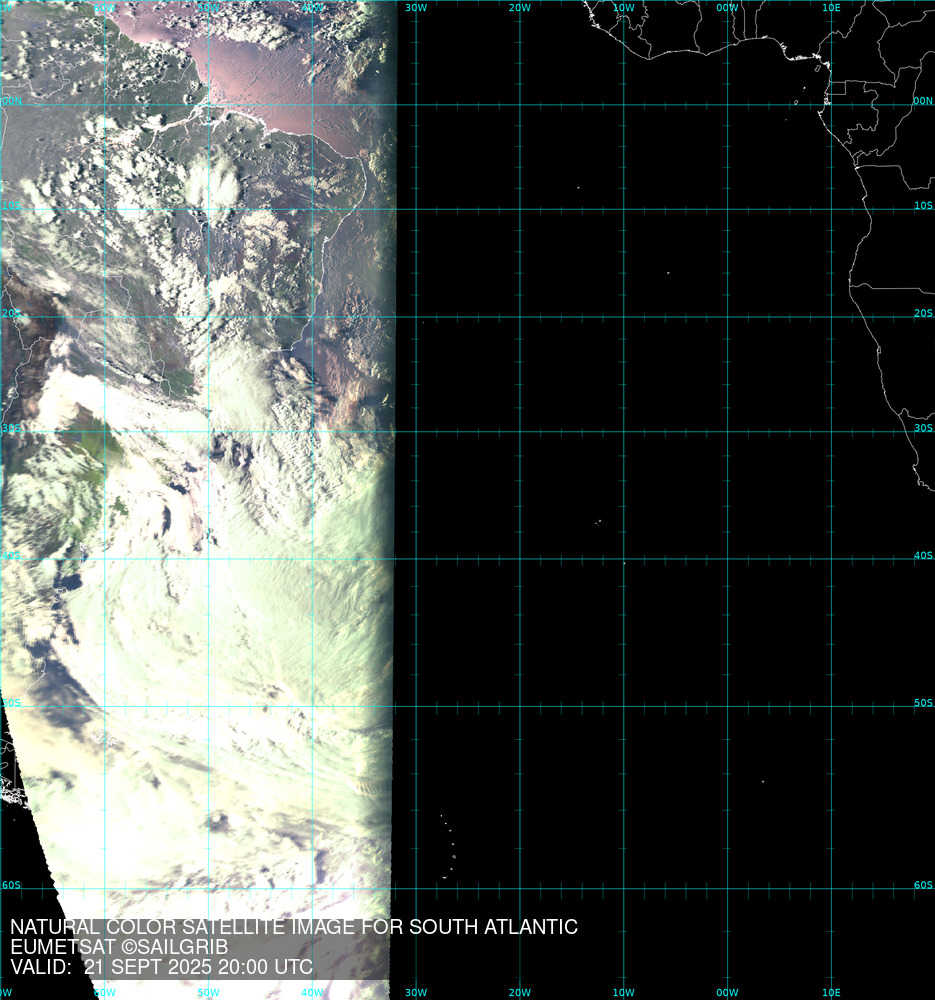Click the 50S latitude label on the right
The width and height of the screenshot is (935, 1000).
(x=923, y=703)
